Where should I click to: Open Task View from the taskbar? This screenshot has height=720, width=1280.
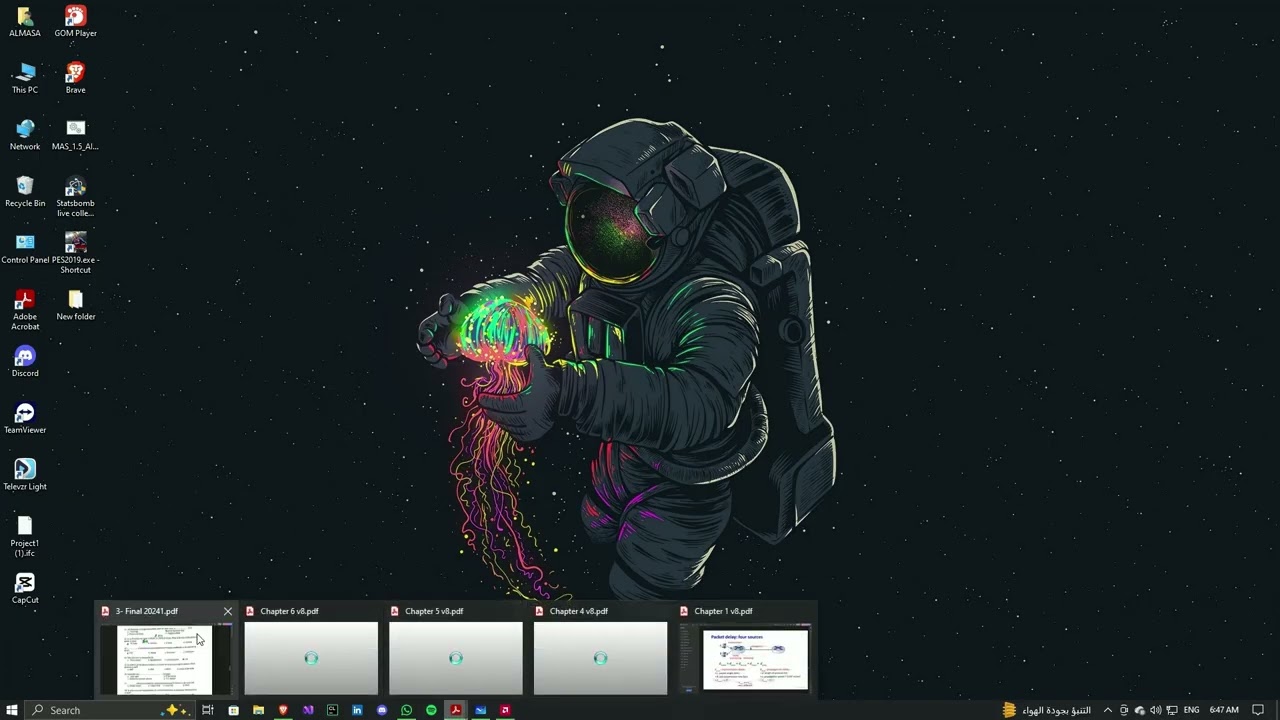click(208, 710)
